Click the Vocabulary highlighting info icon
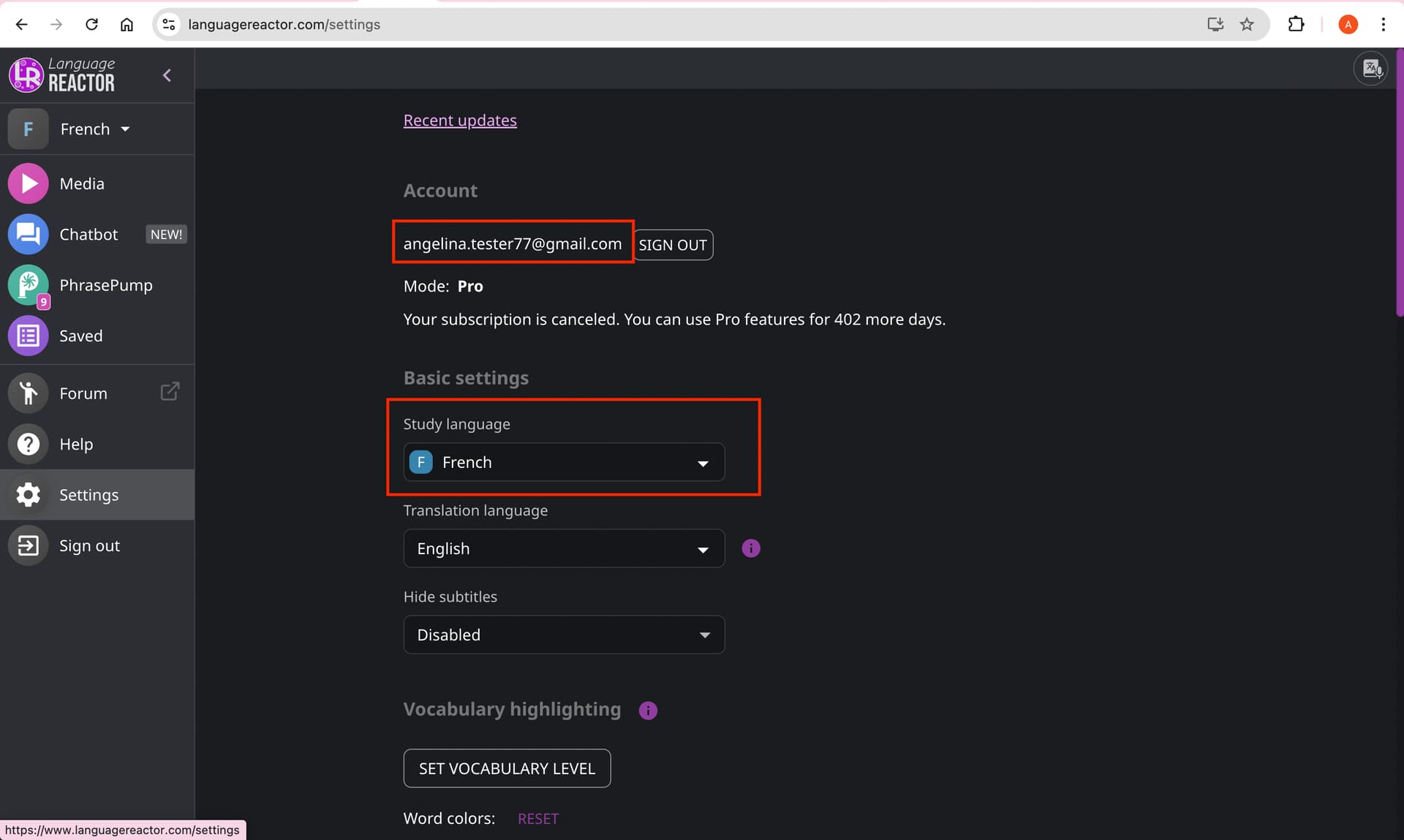Viewport: 1404px width, 840px height. [648, 710]
